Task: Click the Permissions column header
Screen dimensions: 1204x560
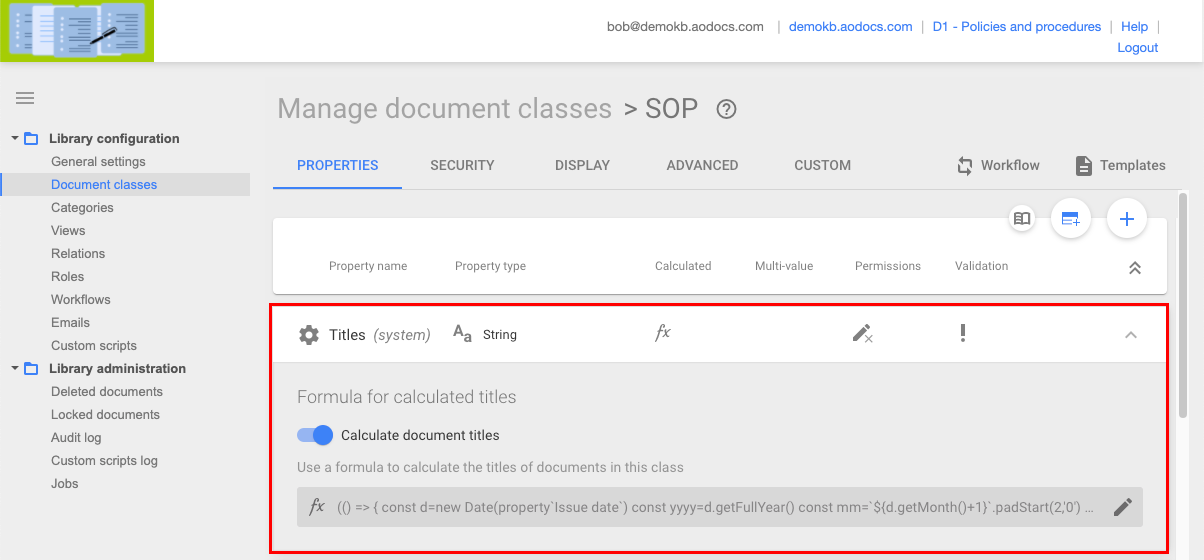Action: pos(888,266)
